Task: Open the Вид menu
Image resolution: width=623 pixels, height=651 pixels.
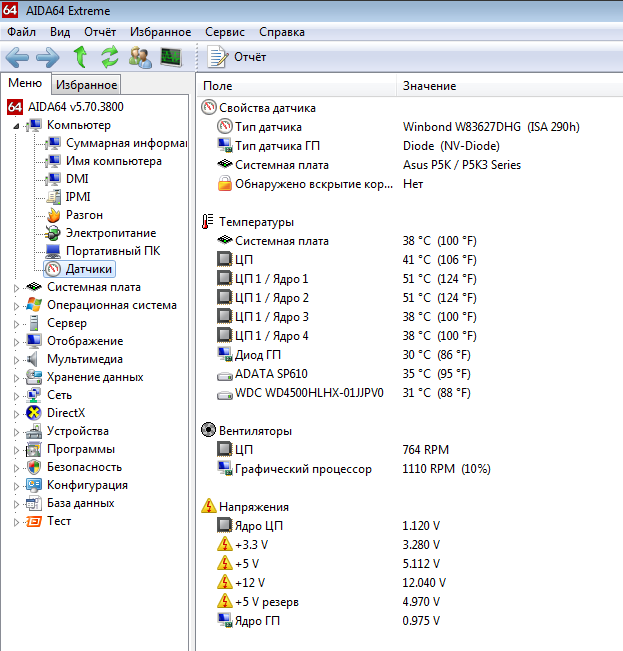Action: pos(60,32)
